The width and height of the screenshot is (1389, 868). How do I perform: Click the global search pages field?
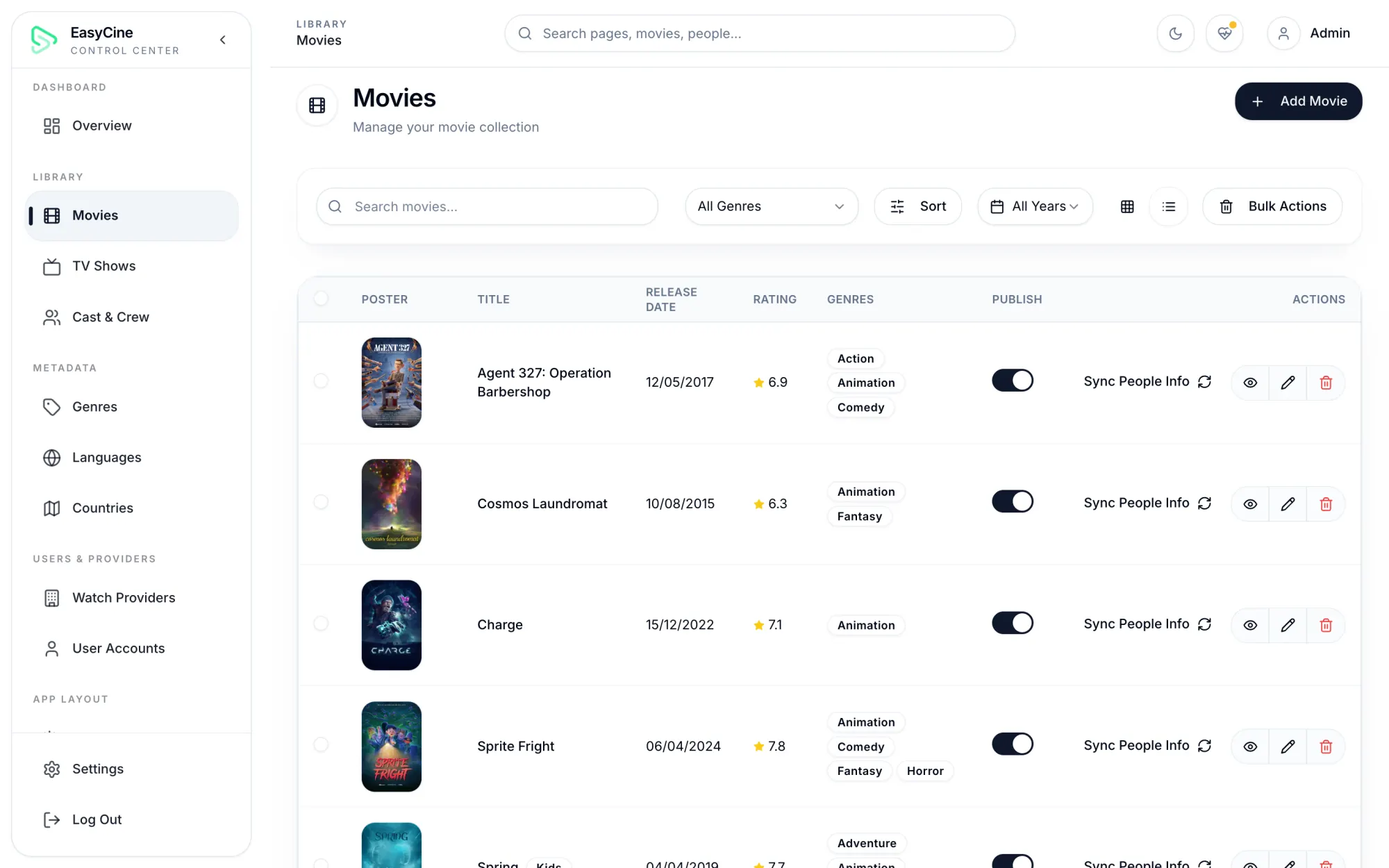click(760, 33)
